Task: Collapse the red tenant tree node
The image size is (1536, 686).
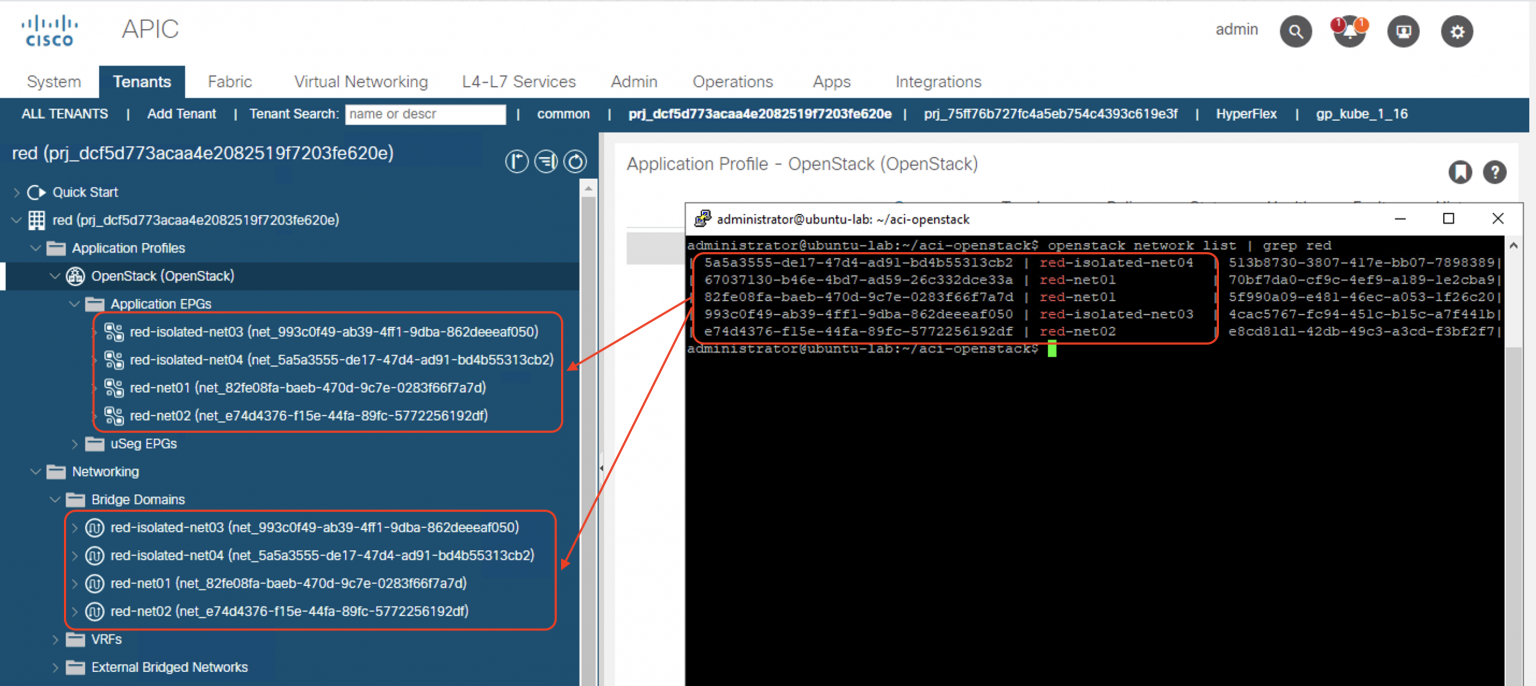Action: click(x=16, y=220)
